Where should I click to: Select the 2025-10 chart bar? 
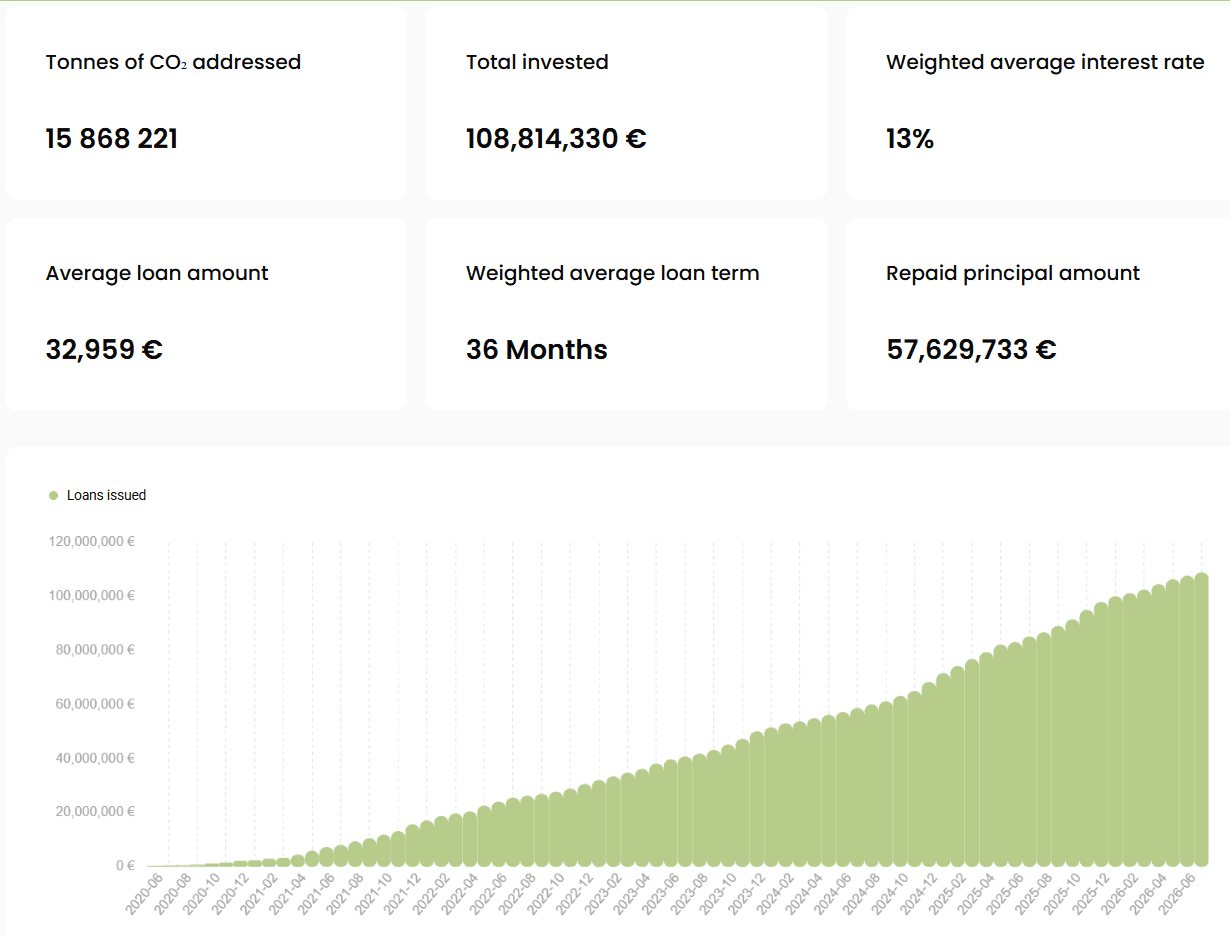[1087, 738]
